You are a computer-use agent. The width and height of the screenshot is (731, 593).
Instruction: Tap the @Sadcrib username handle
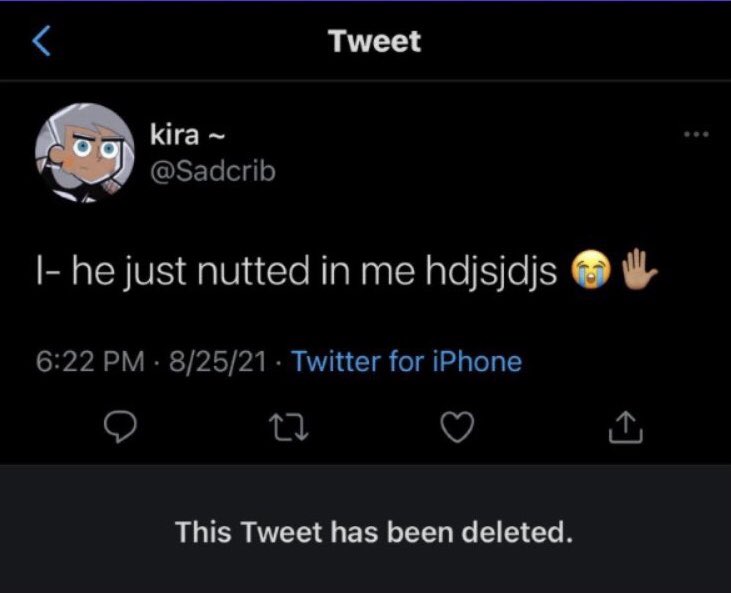point(213,171)
